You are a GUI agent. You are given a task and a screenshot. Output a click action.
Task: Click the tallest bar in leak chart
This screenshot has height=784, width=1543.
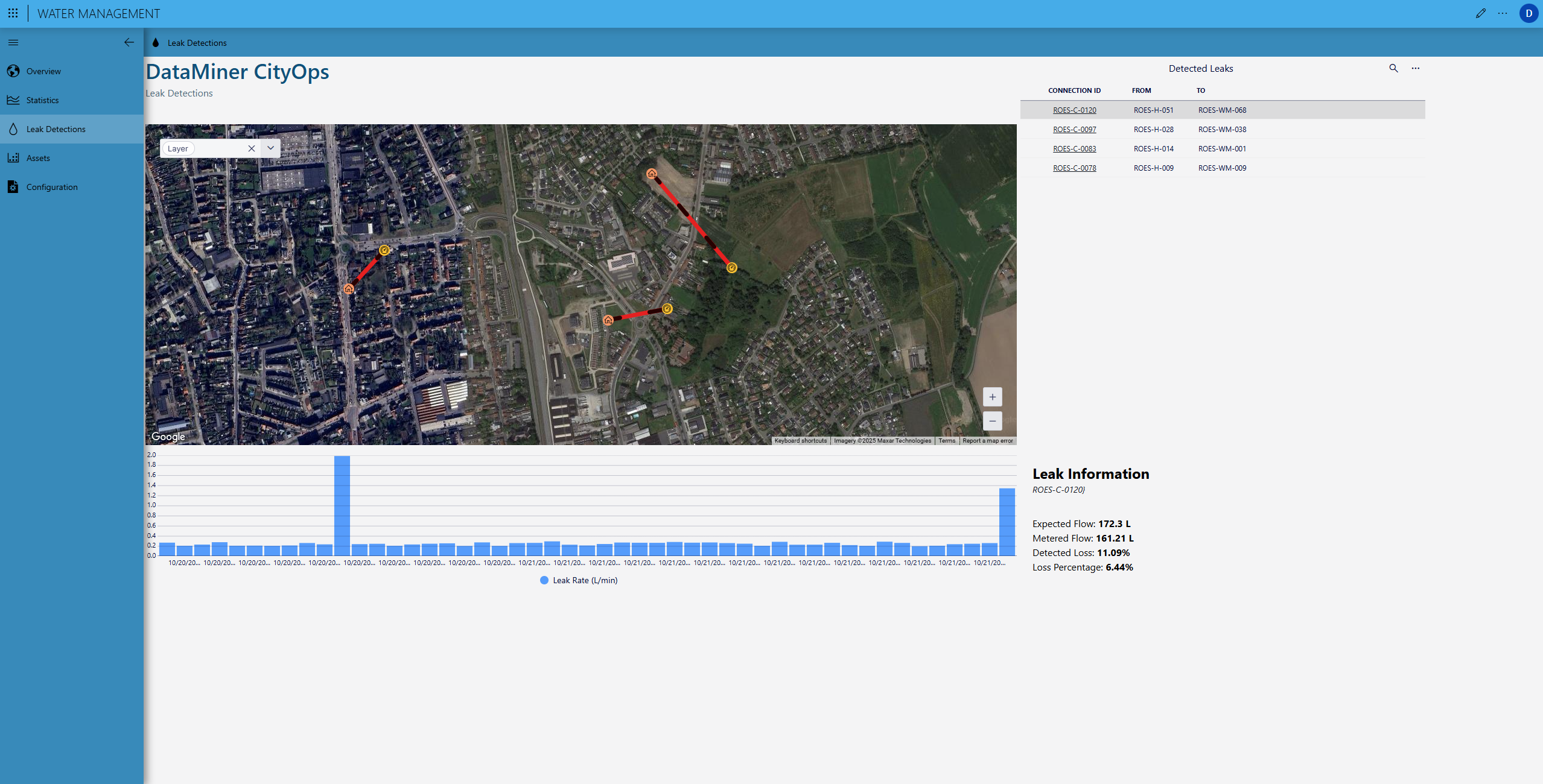[x=342, y=505]
